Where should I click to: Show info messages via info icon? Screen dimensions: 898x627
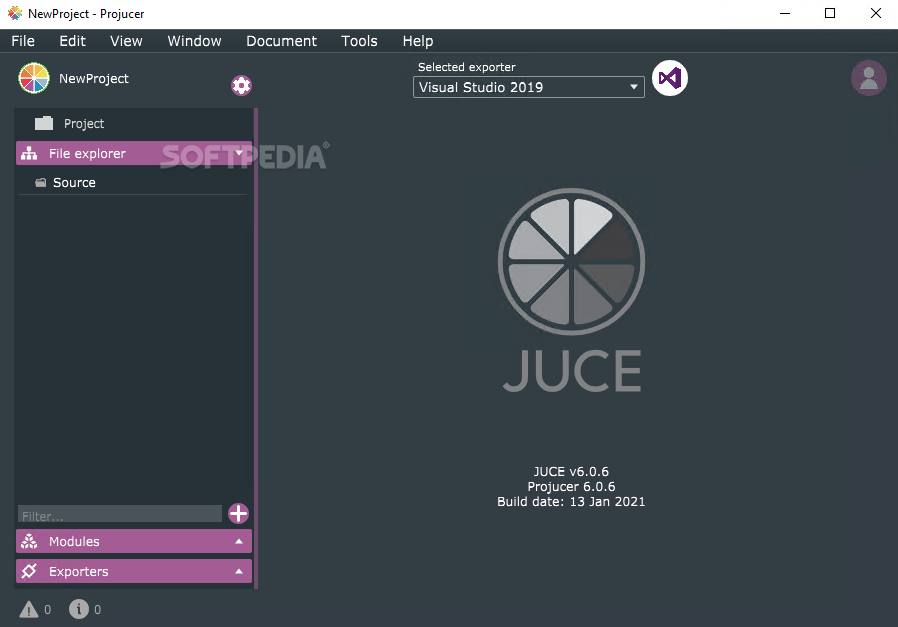(x=79, y=609)
